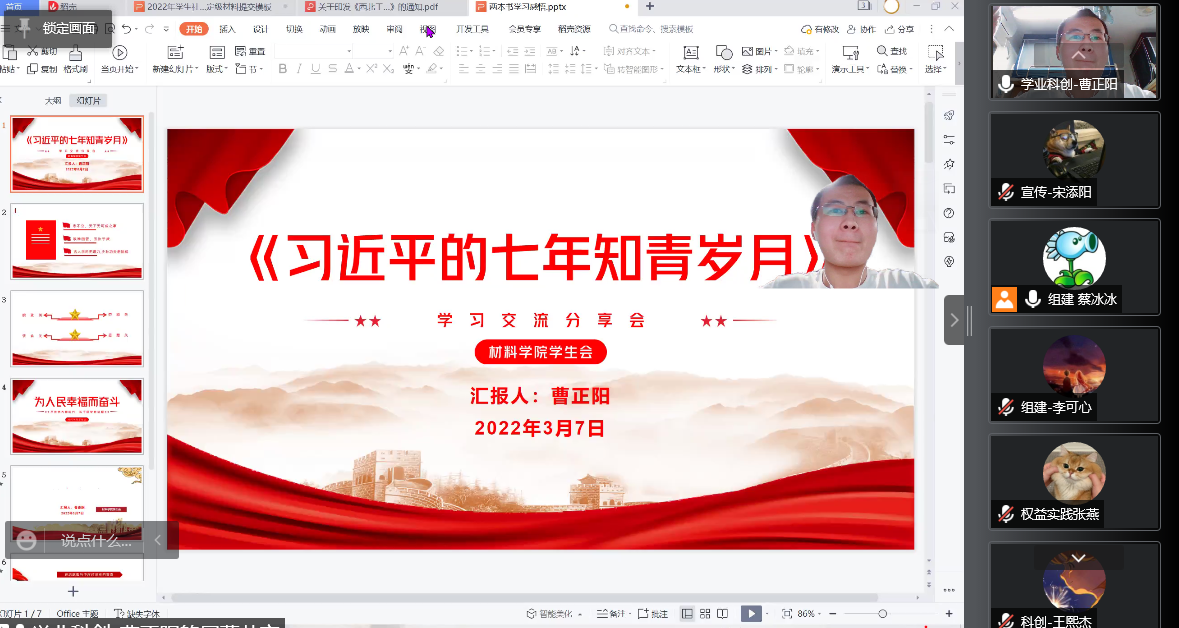Add a new slide with plus icon
This screenshot has height=628, width=1179.
point(72,591)
